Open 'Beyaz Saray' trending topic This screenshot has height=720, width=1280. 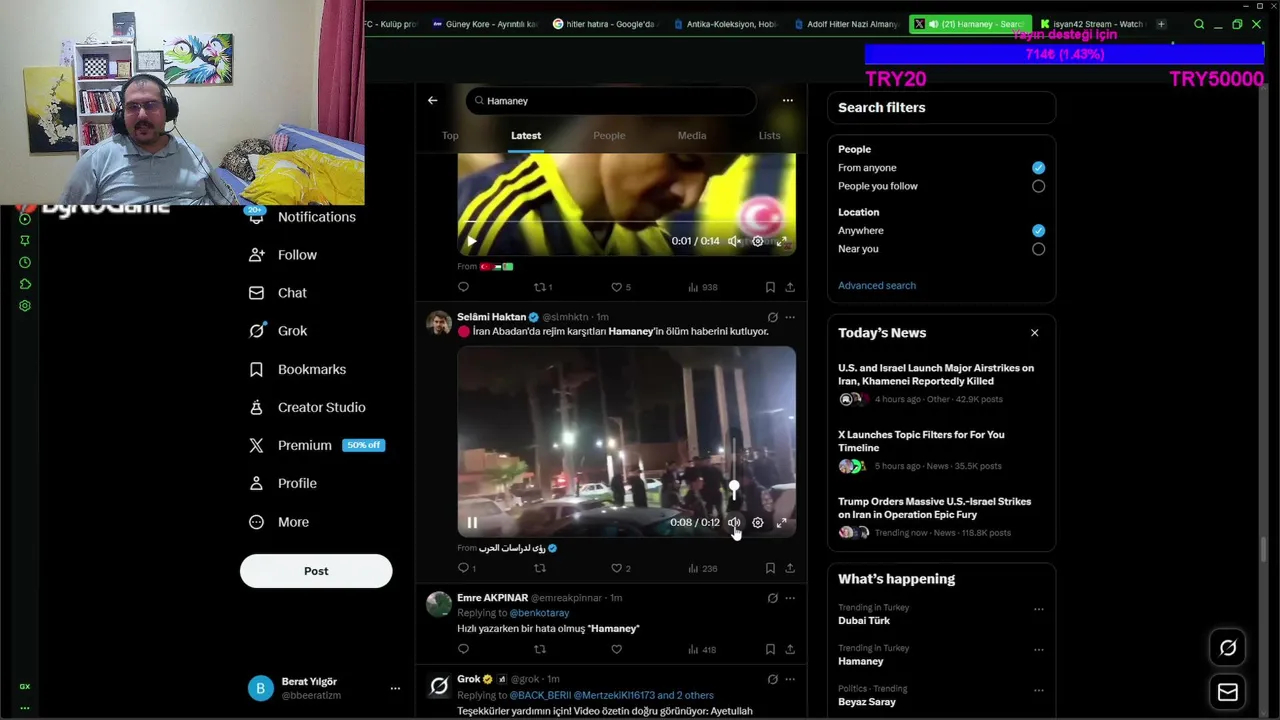(x=867, y=702)
